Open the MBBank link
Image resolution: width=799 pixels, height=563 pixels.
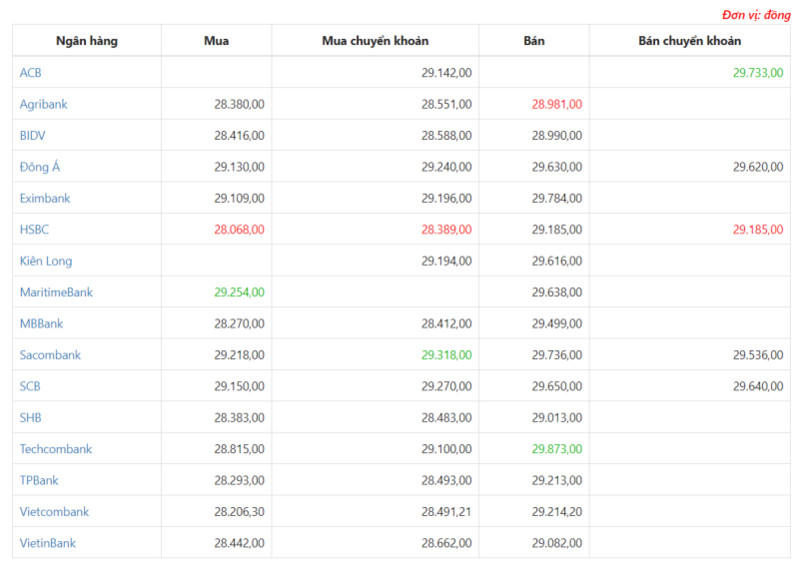pyautogui.click(x=41, y=324)
